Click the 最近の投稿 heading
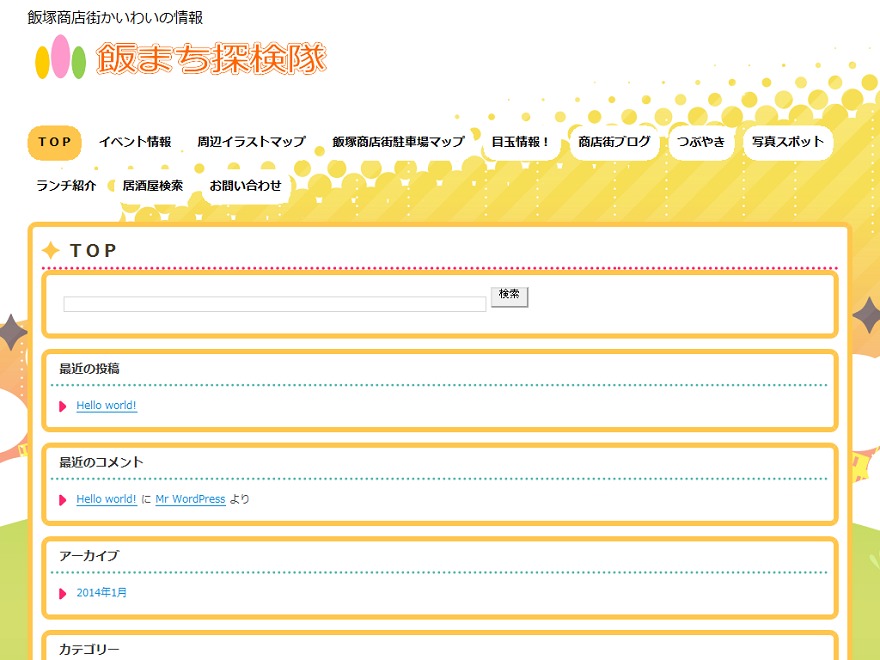This screenshot has width=880, height=660. (89, 369)
